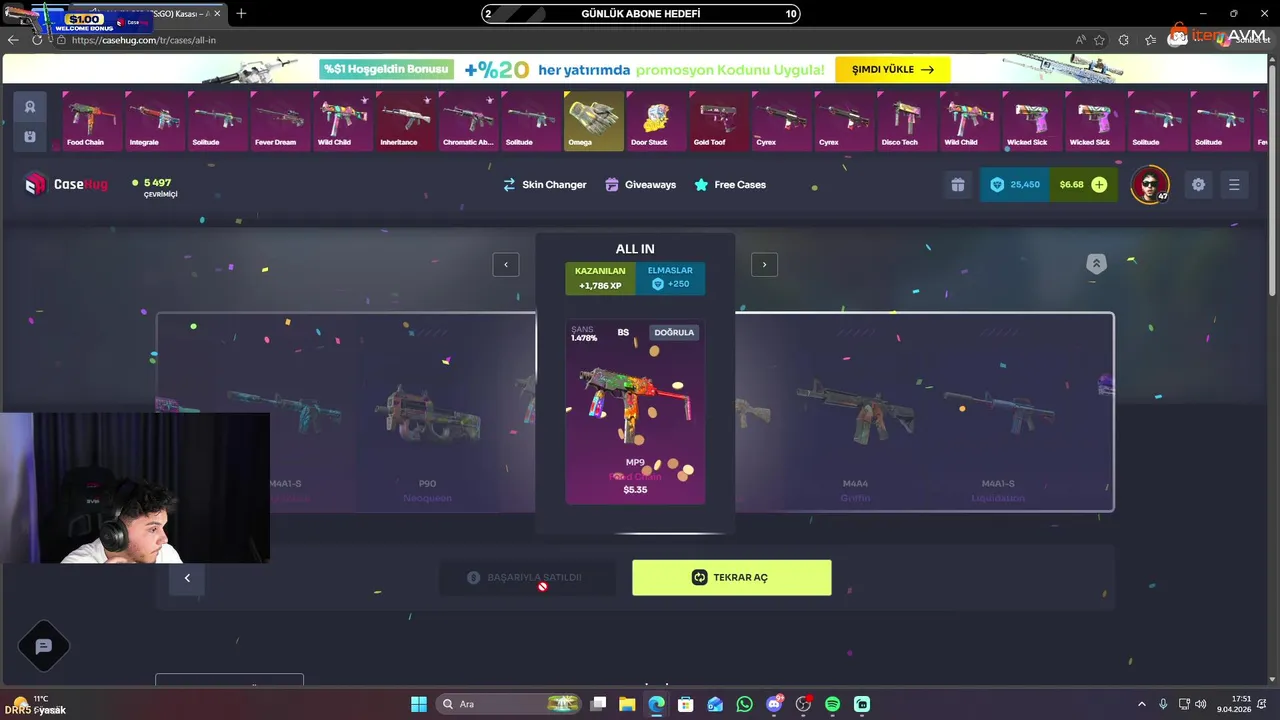This screenshot has width=1280, height=720.
Task: Open WhatsApp from taskbar
Action: coord(744,704)
